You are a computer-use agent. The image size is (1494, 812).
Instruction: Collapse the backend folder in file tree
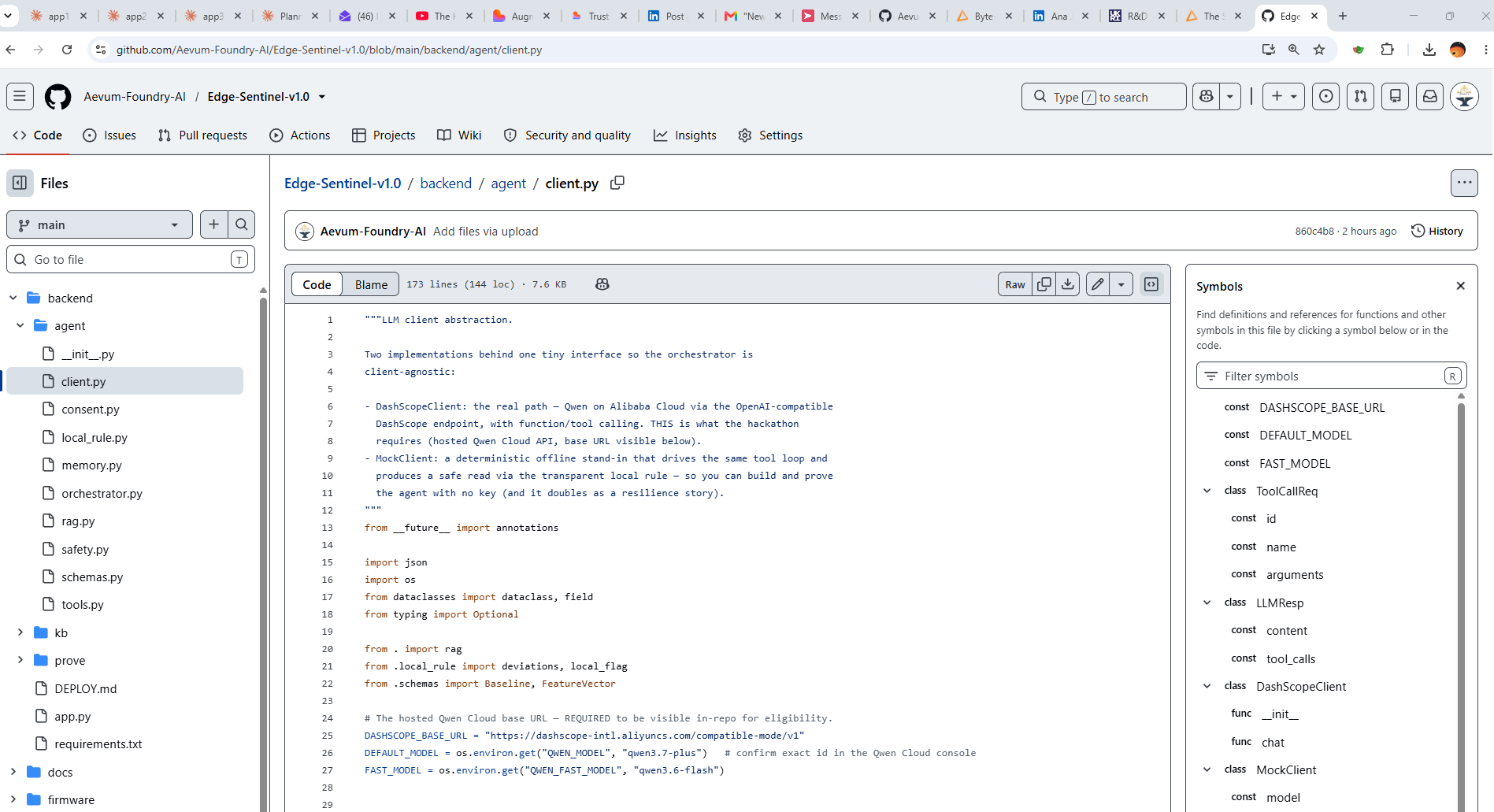[x=13, y=298]
